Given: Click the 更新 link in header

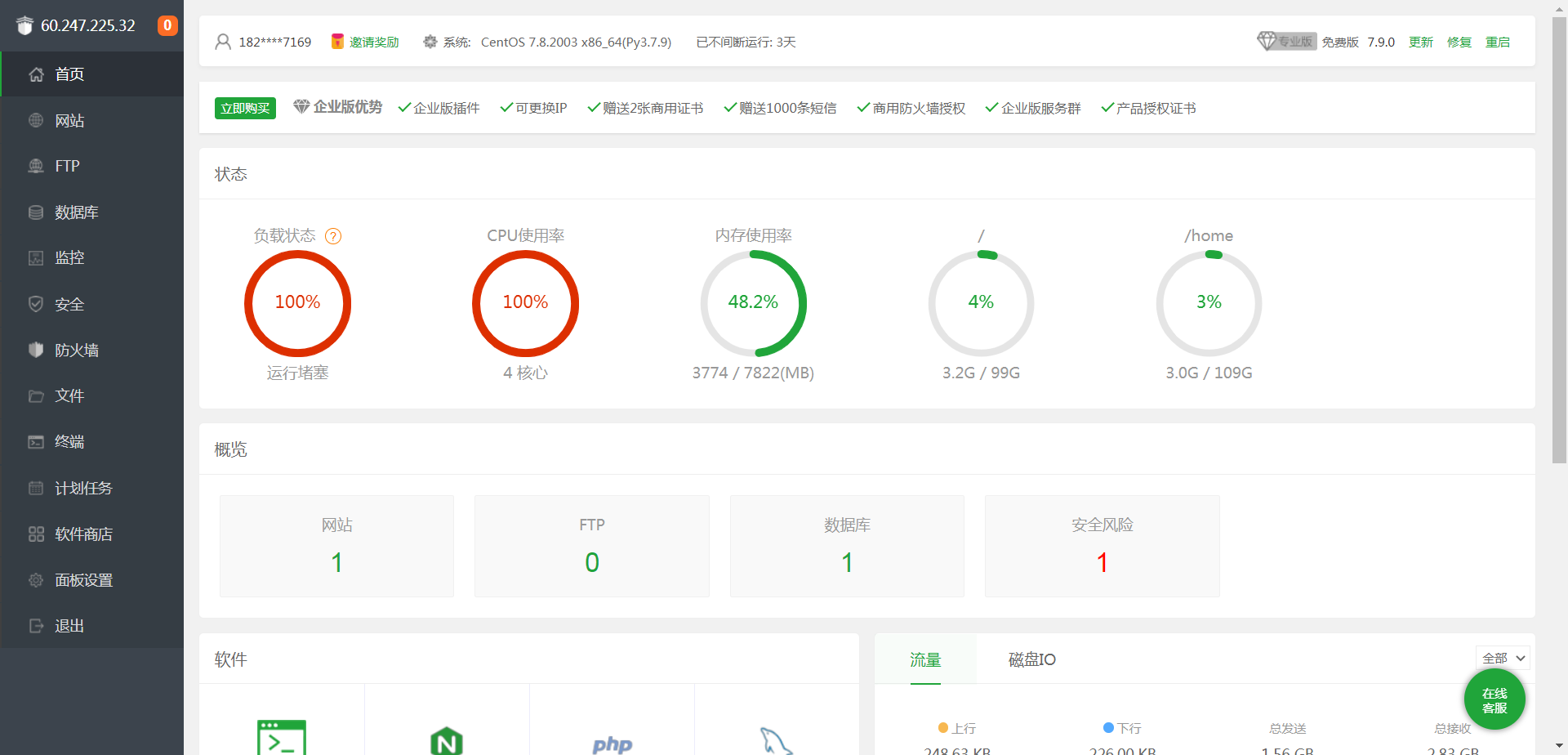Looking at the screenshot, I should (1421, 42).
